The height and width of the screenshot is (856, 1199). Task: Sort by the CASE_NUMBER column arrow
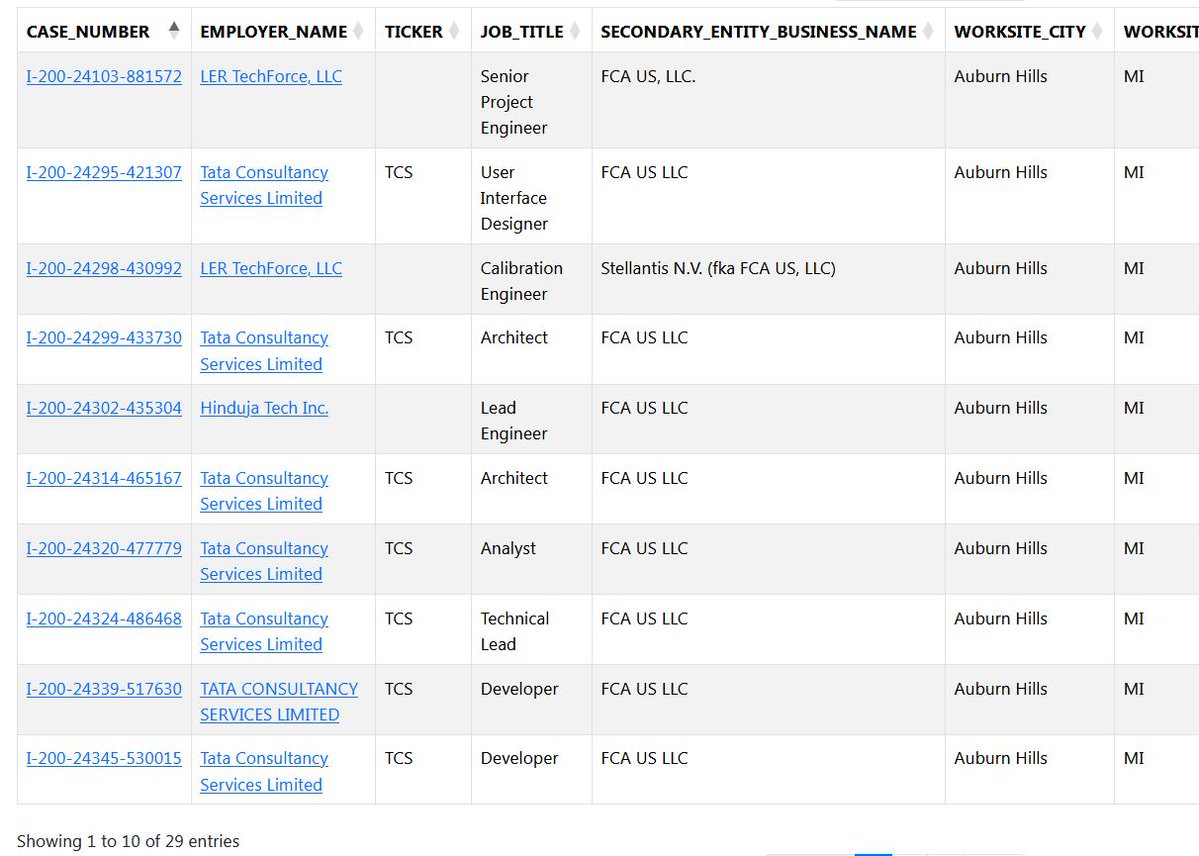pyautogui.click(x=174, y=31)
